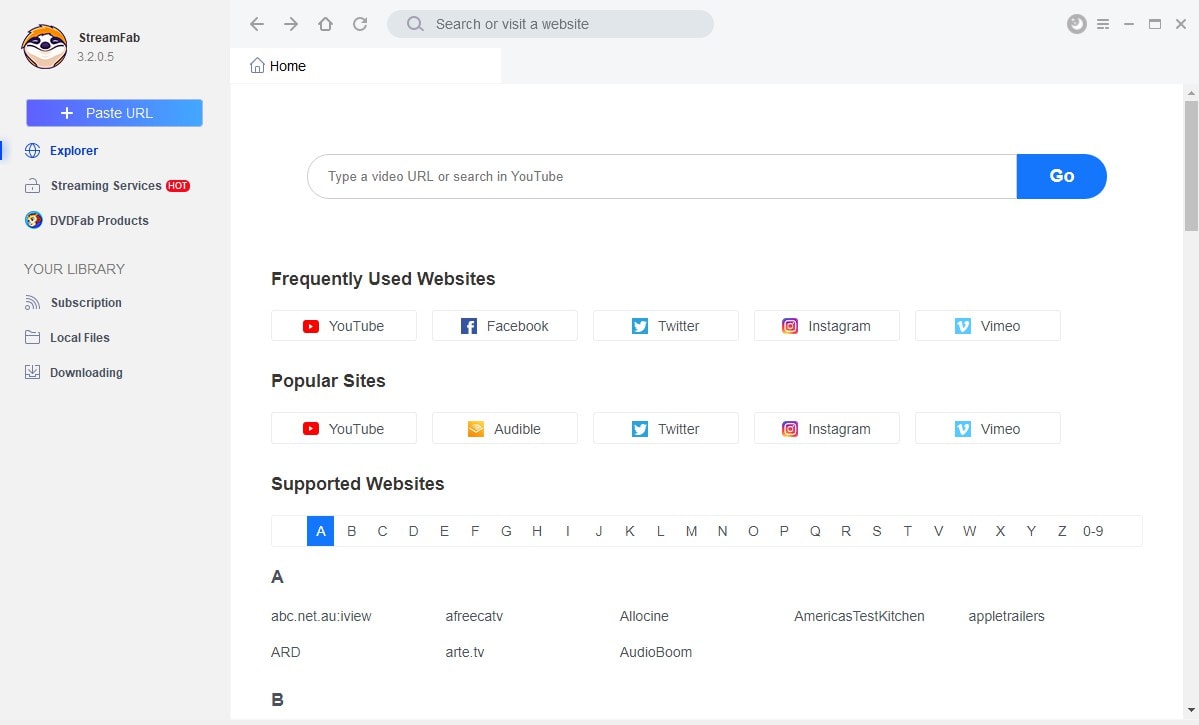The width and height of the screenshot is (1199, 725).
Task: Click the Paste URL button
Action: click(x=114, y=113)
